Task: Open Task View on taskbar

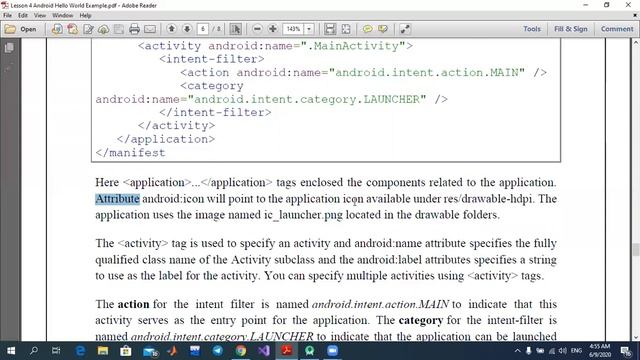Action: tap(56, 351)
